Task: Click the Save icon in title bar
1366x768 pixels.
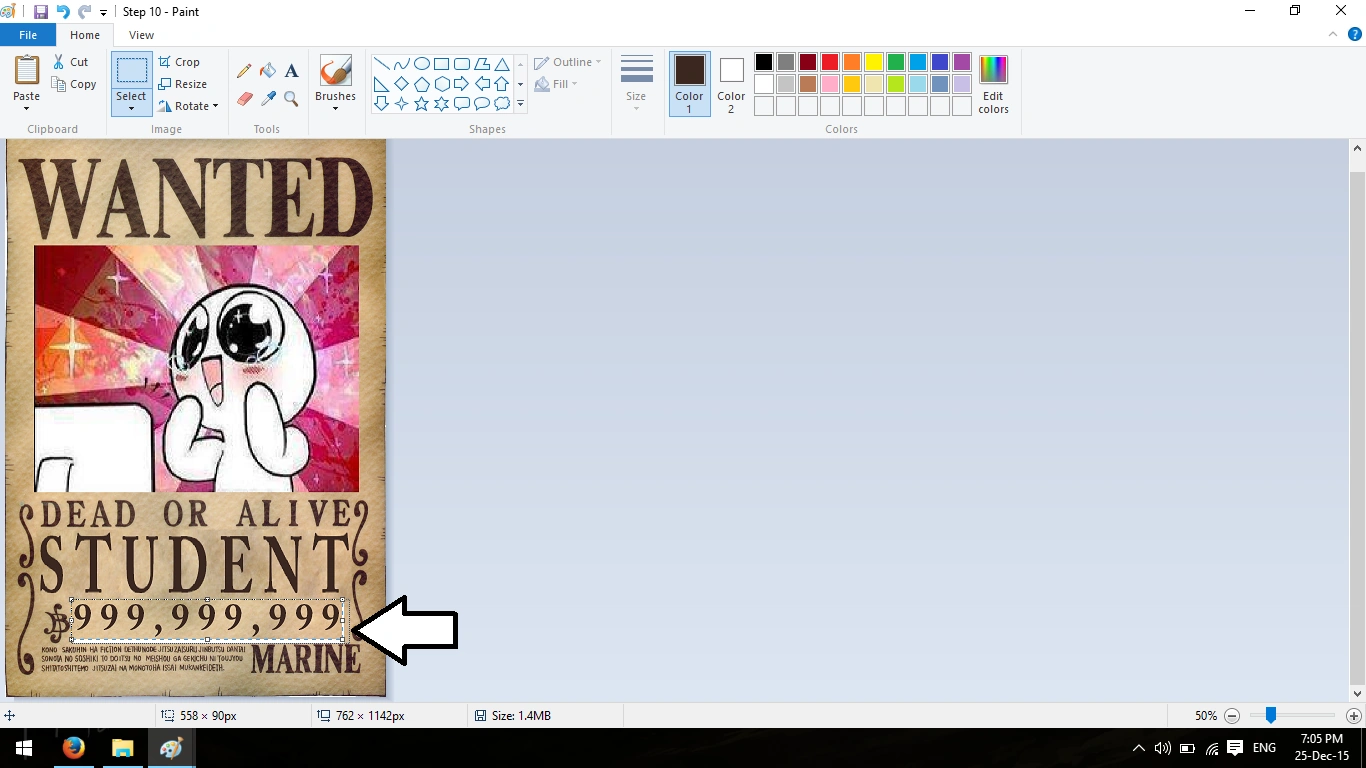Action: pos(41,12)
